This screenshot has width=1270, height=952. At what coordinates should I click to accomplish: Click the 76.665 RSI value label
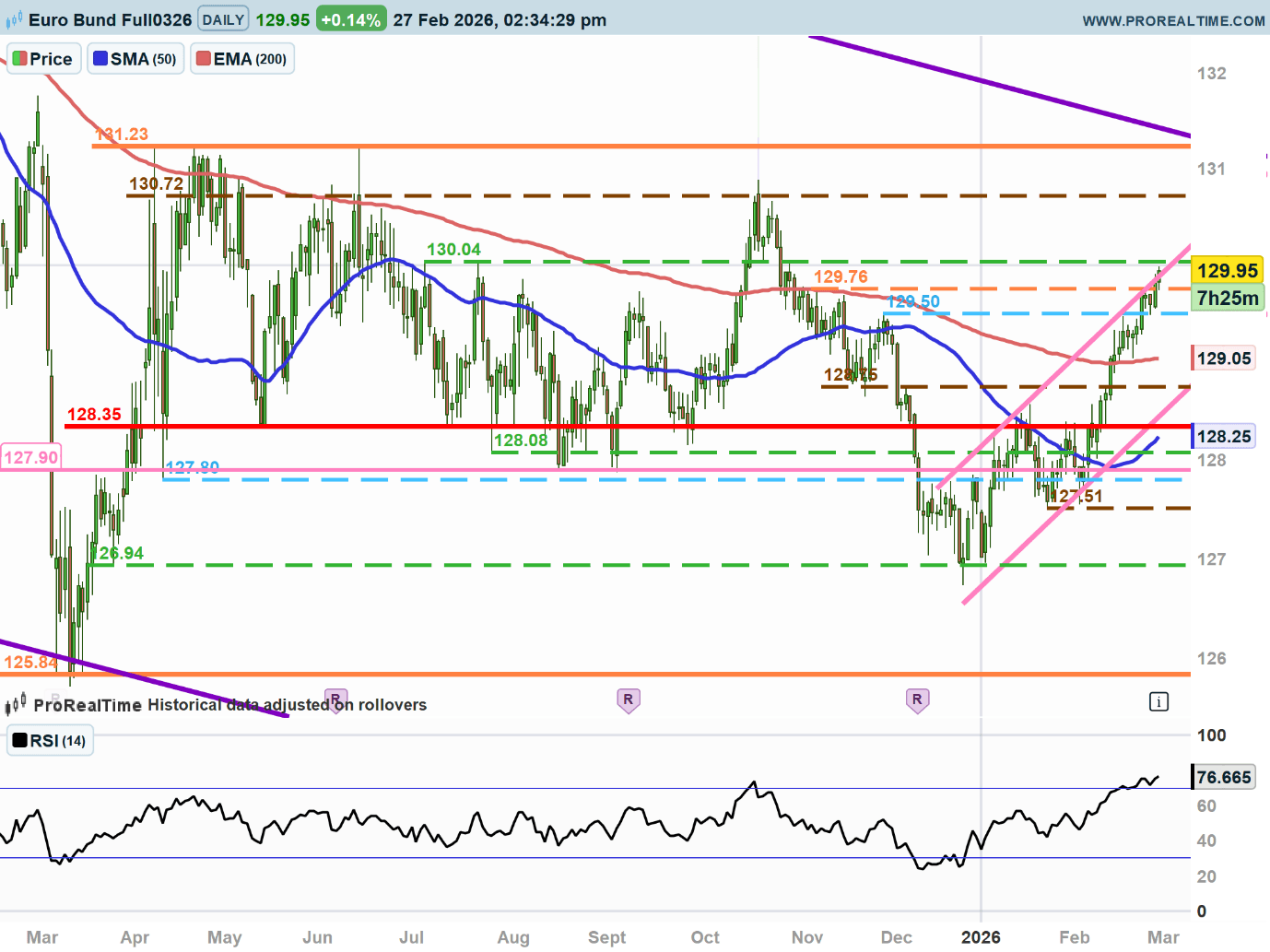click(1223, 777)
